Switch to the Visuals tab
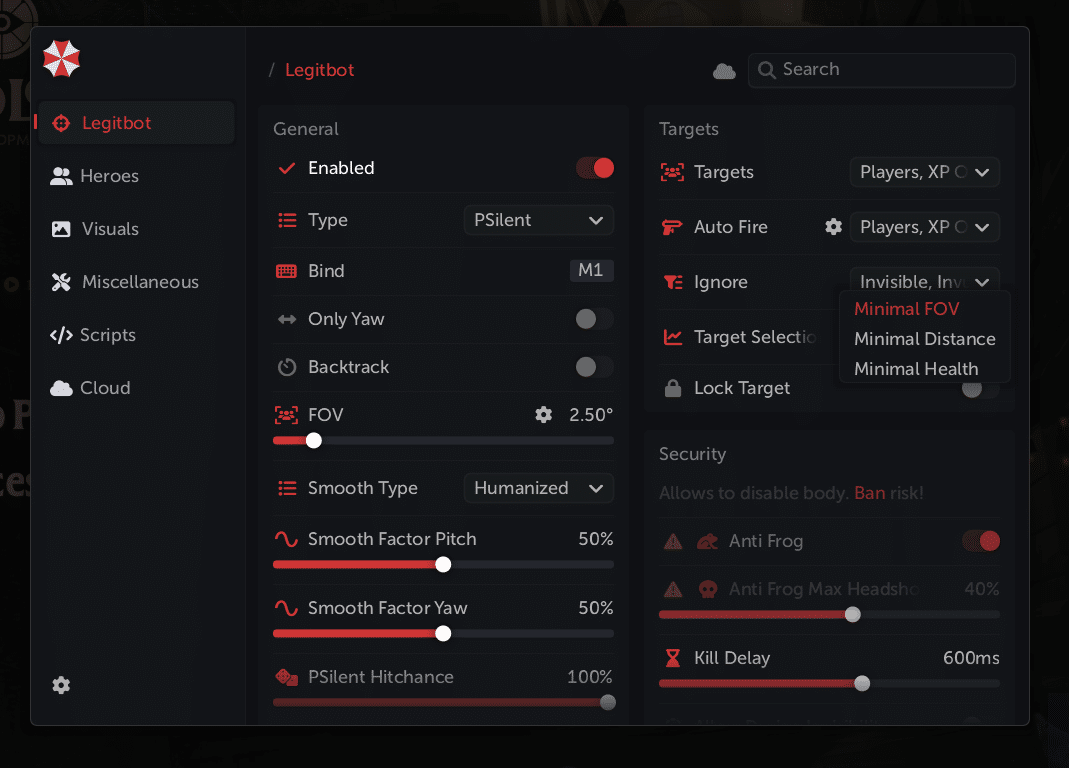 [x=110, y=229]
